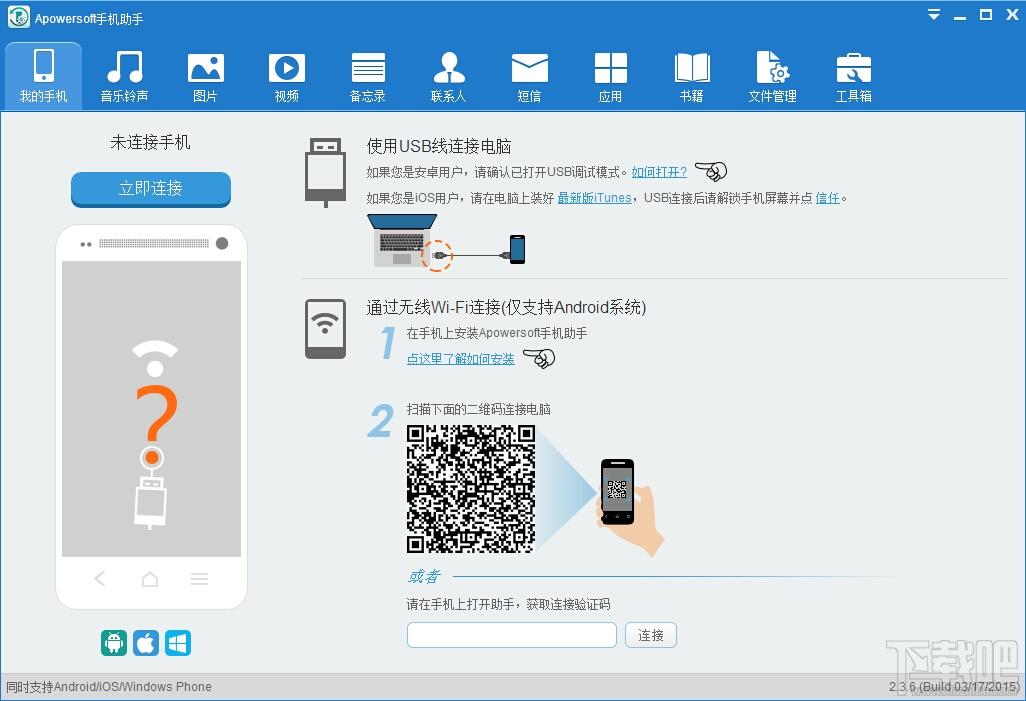Click the Windows Phone platform icon
1026x701 pixels.
178,643
